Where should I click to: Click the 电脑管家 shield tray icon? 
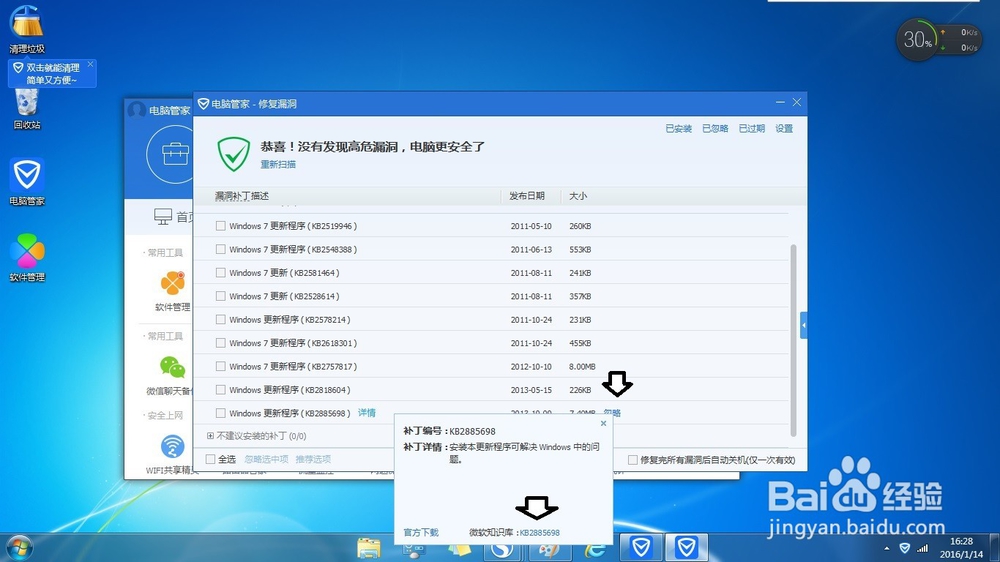point(904,548)
